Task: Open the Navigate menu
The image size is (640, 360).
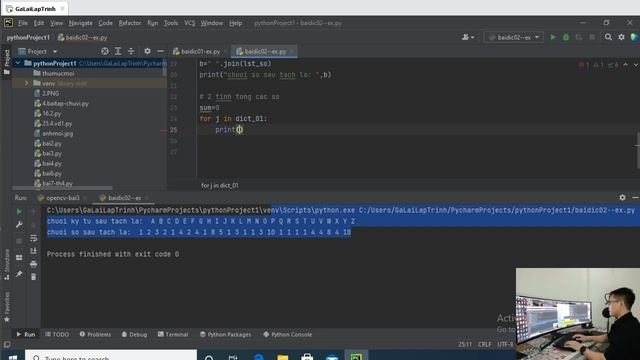Action: [80, 23]
